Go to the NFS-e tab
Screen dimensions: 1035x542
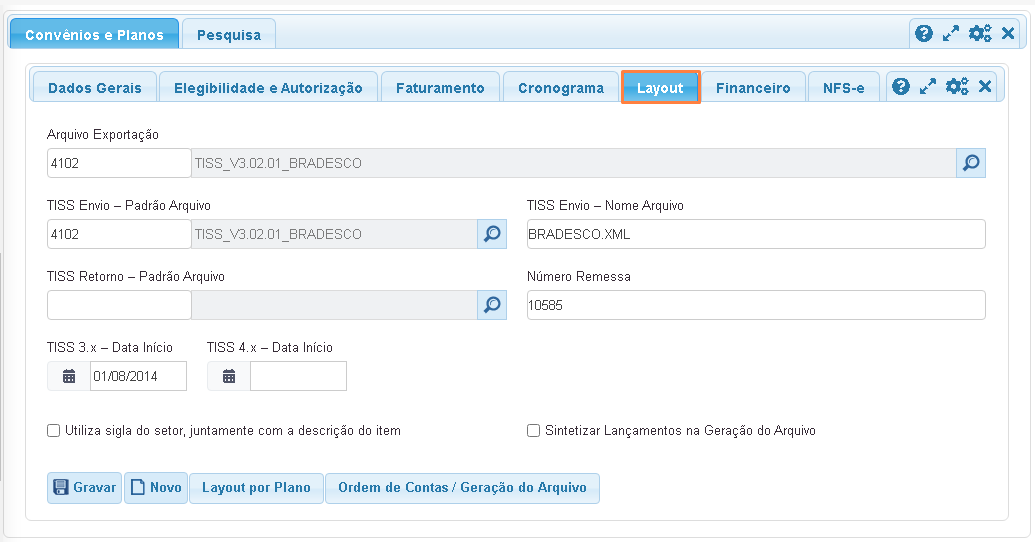pyautogui.click(x=843, y=88)
